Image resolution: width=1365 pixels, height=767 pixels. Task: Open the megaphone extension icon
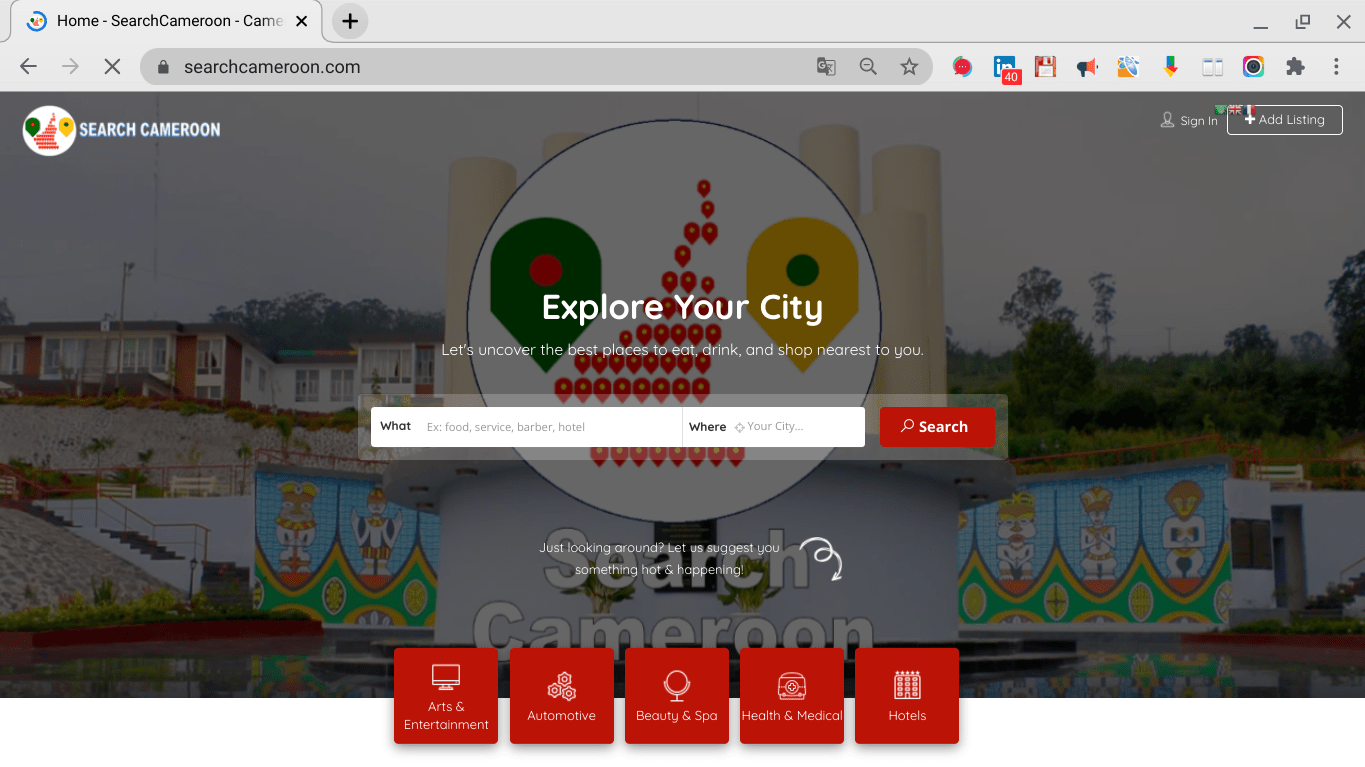coord(1087,67)
